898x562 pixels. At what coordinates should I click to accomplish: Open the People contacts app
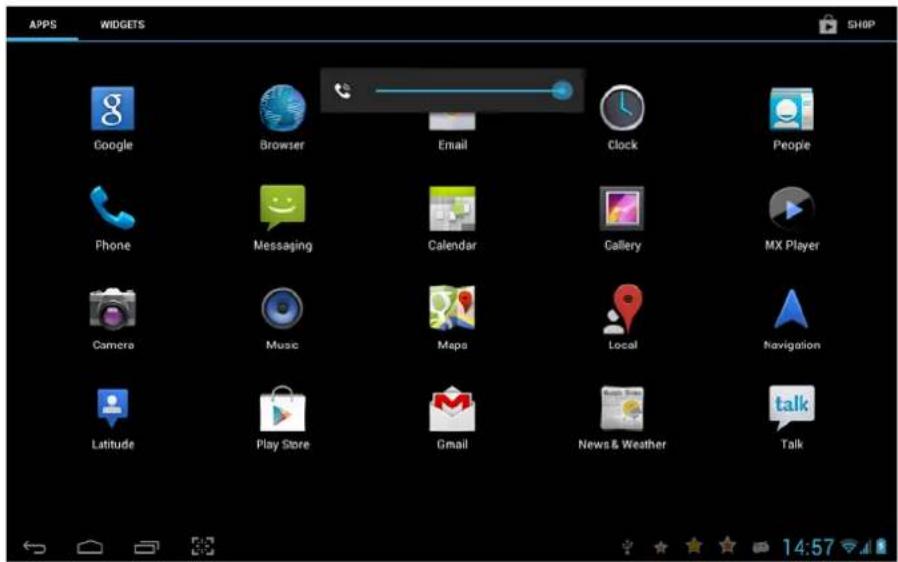(x=791, y=109)
